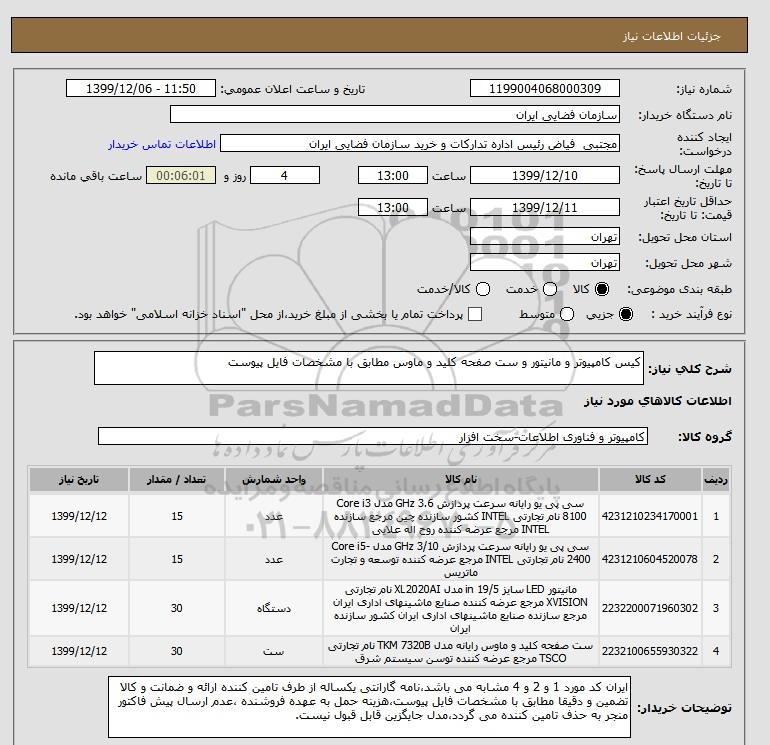Click the delivery city field تهران
This screenshot has width=770, height=745.
tap(545, 263)
